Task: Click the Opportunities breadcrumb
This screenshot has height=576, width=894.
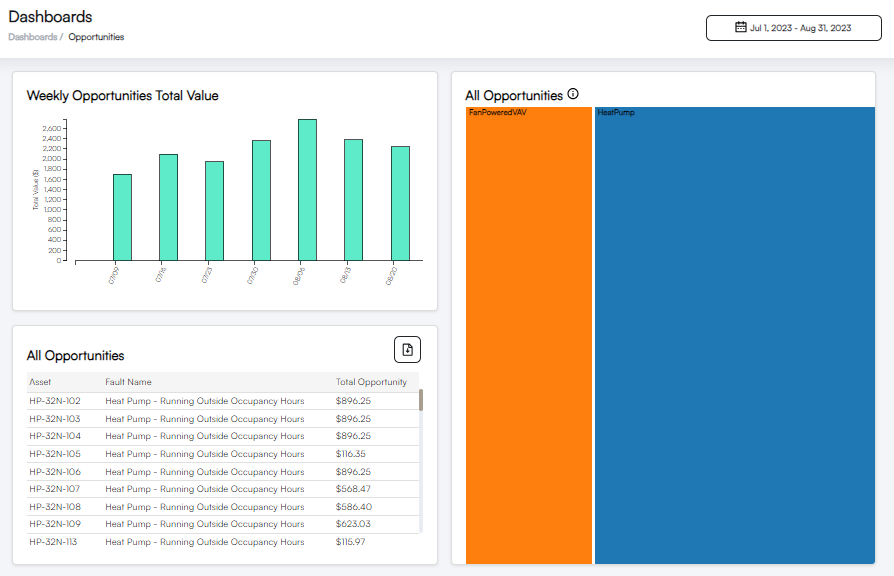Action: click(x=96, y=37)
